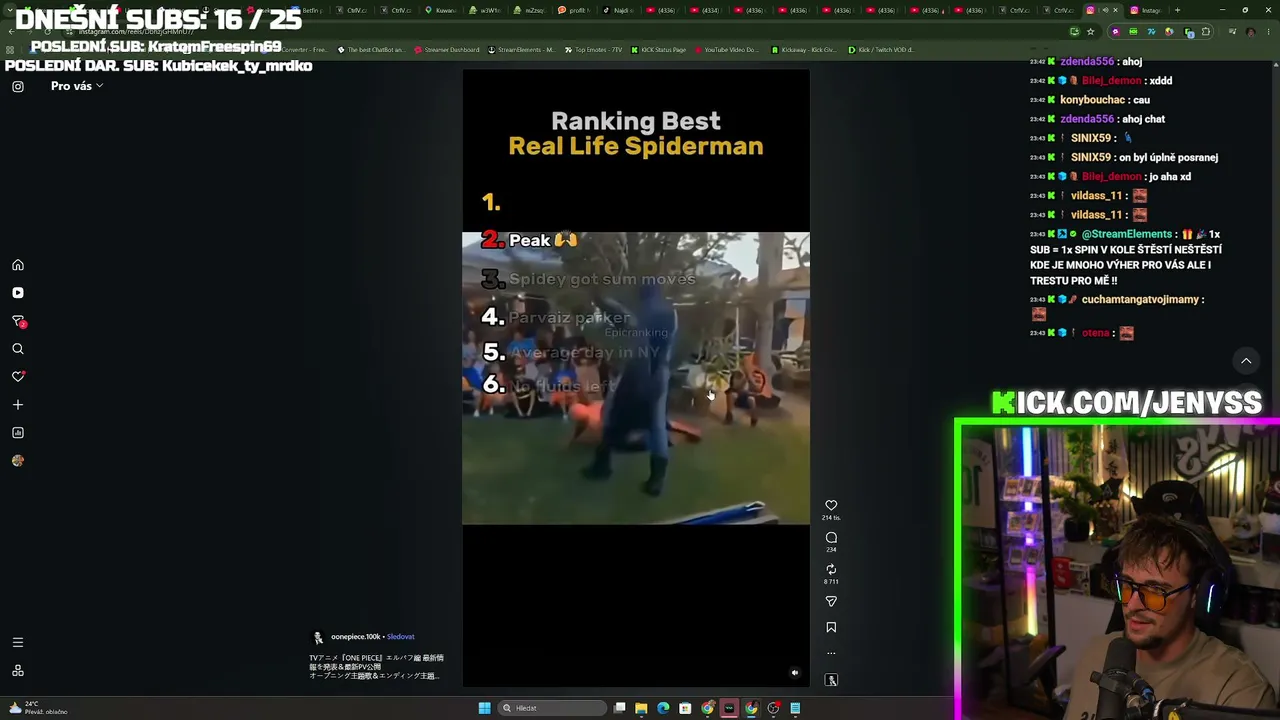Open the 'The best ChatBot an...' bookmark
Image resolution: width=1280 pixels, height=720 pixels.
371,50
